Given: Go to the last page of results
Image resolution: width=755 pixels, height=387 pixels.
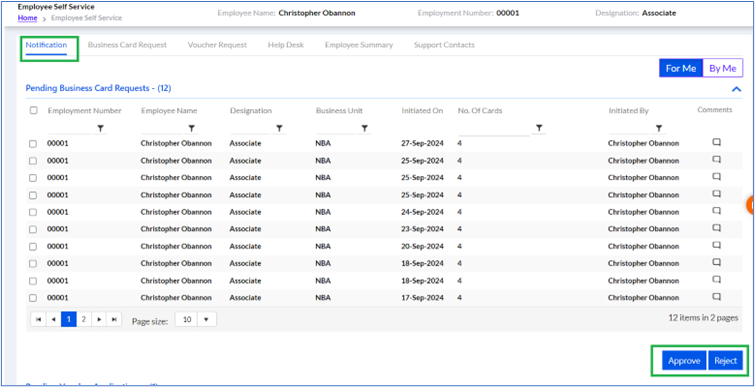Looking at the screenshot, I should (114, 319).
